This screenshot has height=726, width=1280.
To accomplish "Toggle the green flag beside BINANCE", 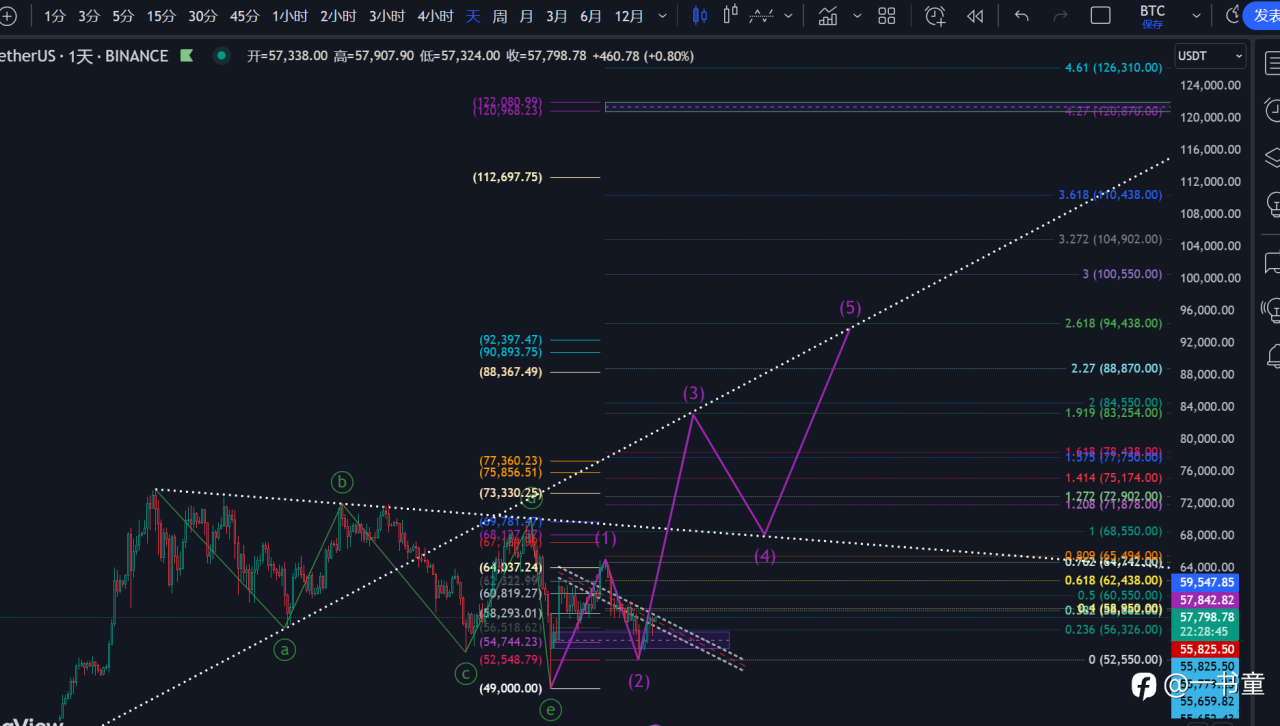I will (186, 56).
